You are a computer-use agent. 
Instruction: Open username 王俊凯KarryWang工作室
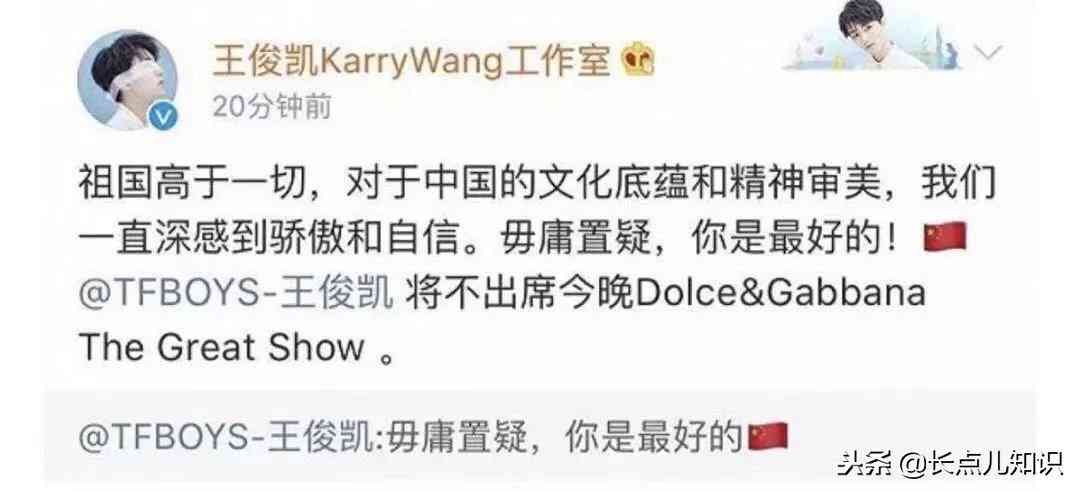(x=411, y=63)
